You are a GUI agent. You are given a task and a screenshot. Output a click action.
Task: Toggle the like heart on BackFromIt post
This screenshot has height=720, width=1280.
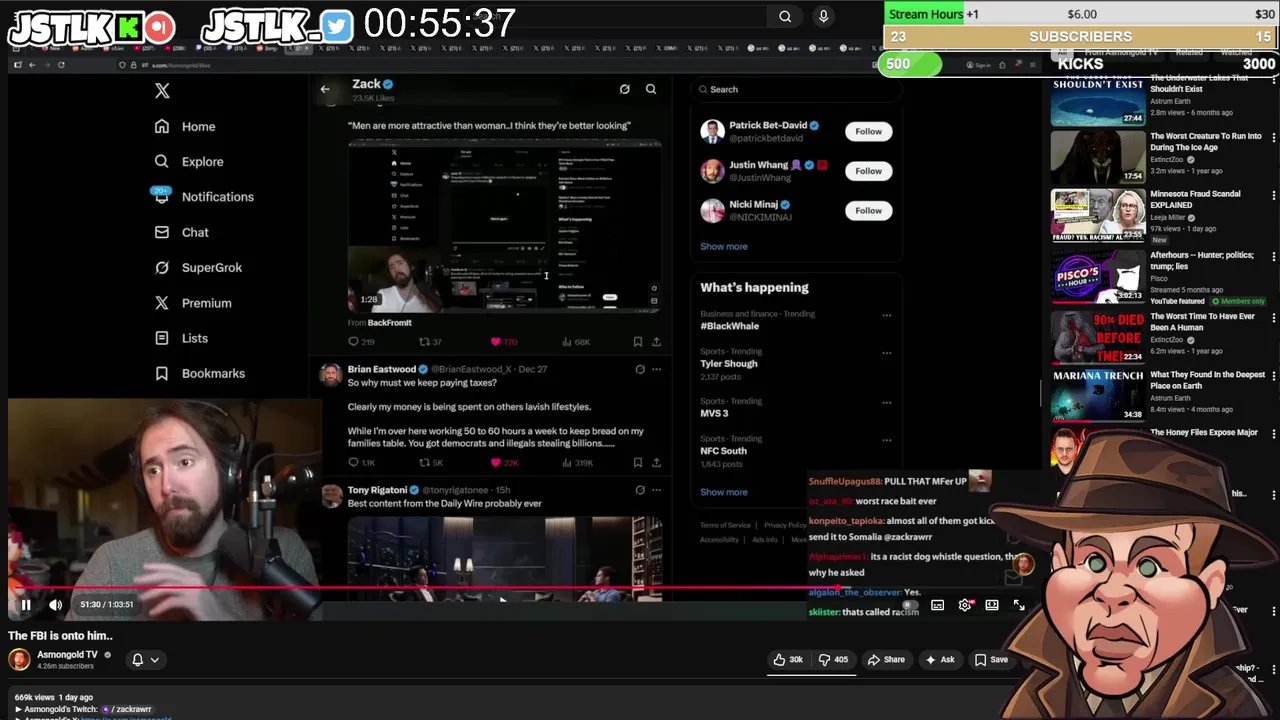coord(495,342)
